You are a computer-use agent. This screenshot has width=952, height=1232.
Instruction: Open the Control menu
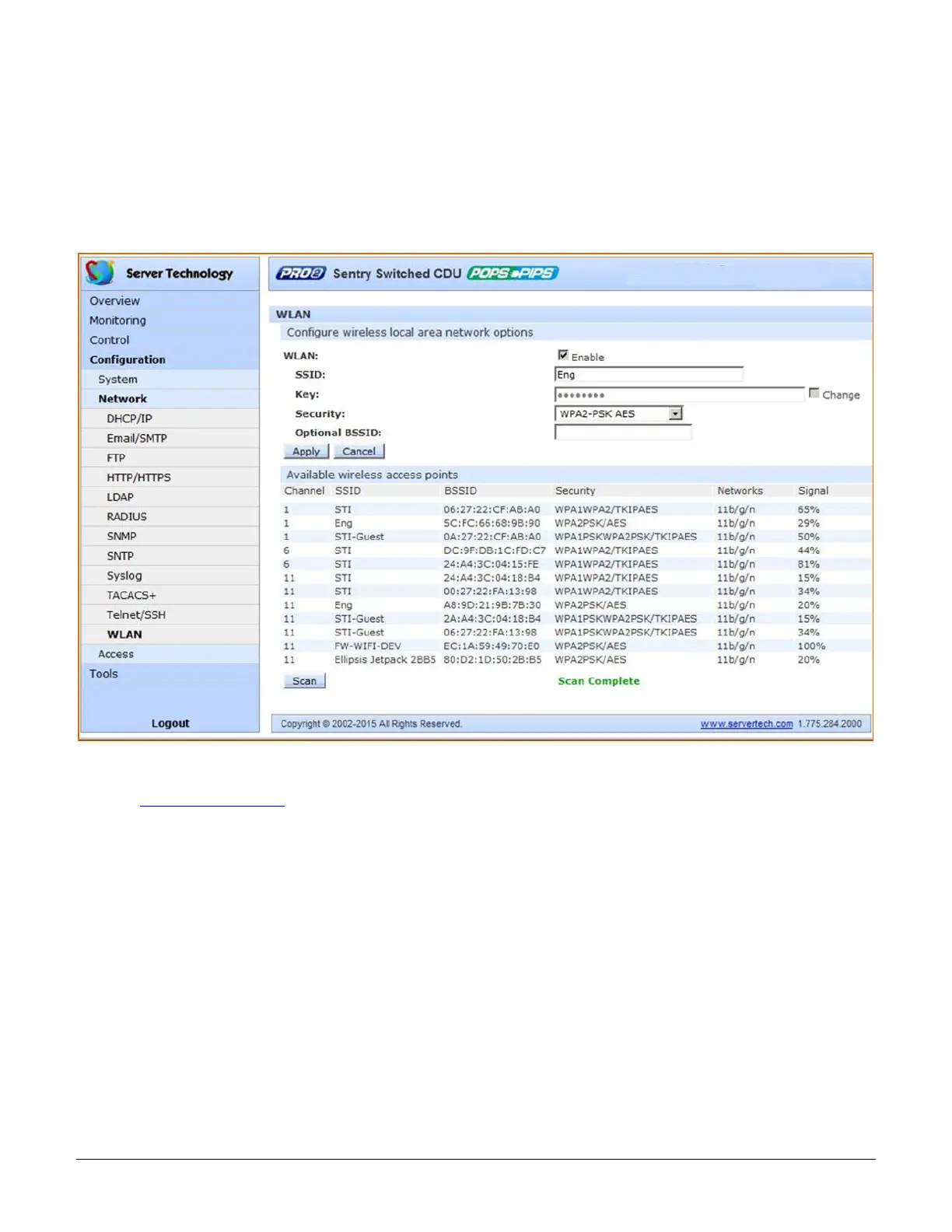coord(109,340)
